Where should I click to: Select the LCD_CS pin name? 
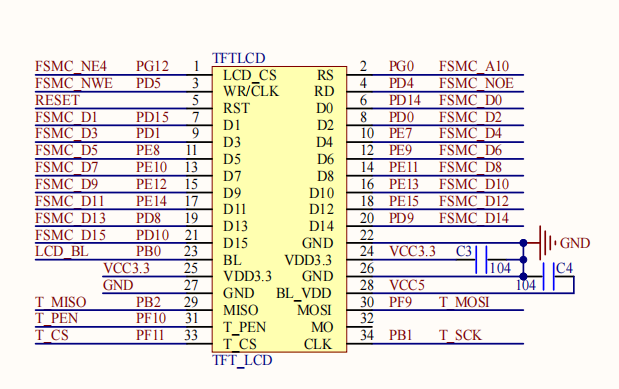point(250,75)
